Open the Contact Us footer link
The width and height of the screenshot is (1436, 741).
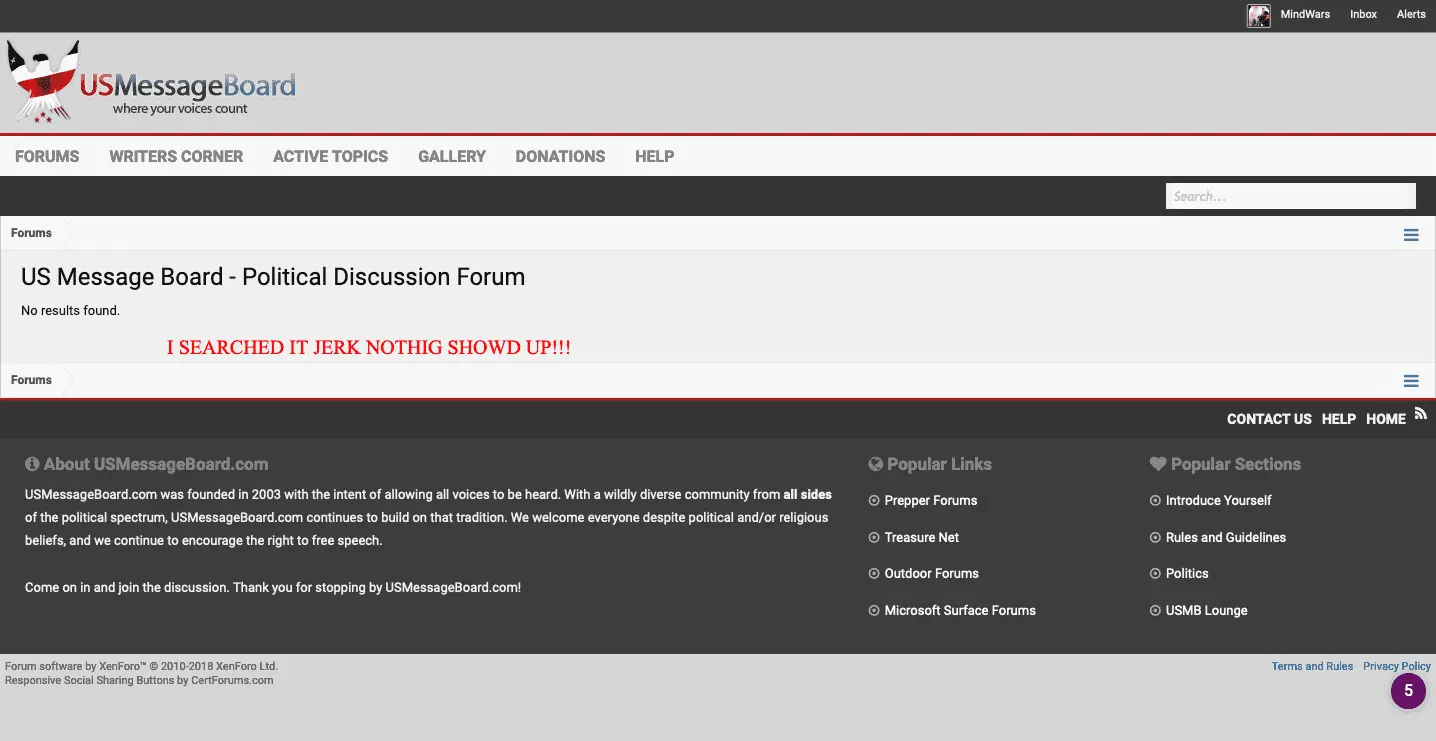1269,419
